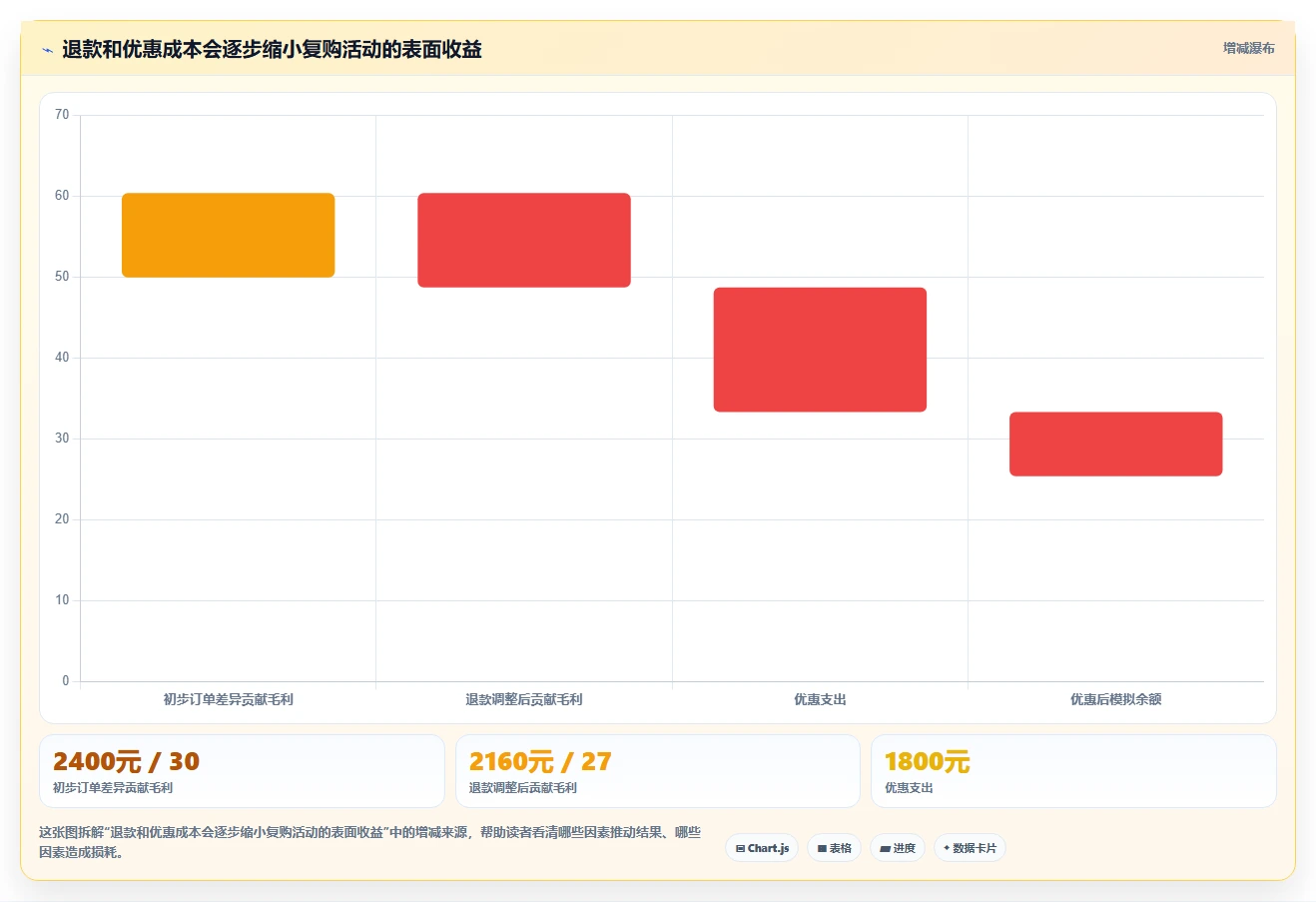
Task: Click the red 优惠支出 bar
Action: tap(820, 350)
